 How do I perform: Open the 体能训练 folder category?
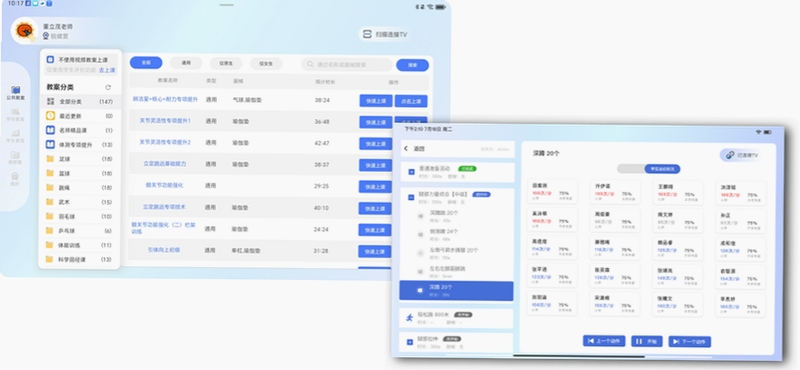pyautogui.click(x=80, y=245)
